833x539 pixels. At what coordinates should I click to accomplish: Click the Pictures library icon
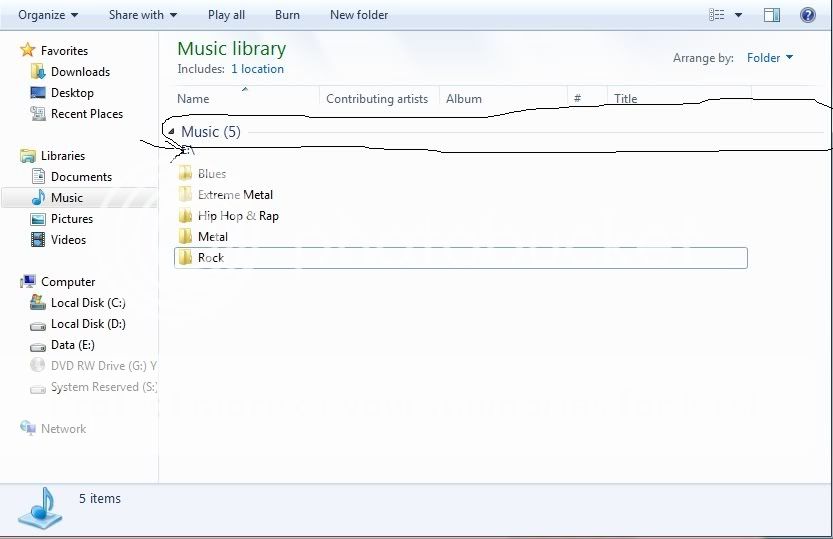(x=38, y=219)
